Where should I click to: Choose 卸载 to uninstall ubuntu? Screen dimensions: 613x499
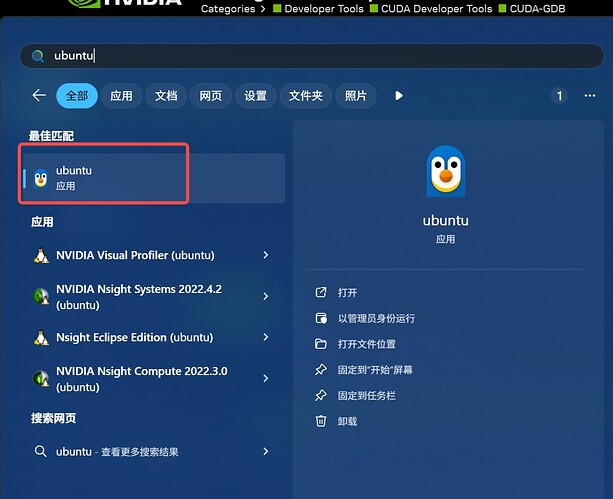[x=347, y=422]
